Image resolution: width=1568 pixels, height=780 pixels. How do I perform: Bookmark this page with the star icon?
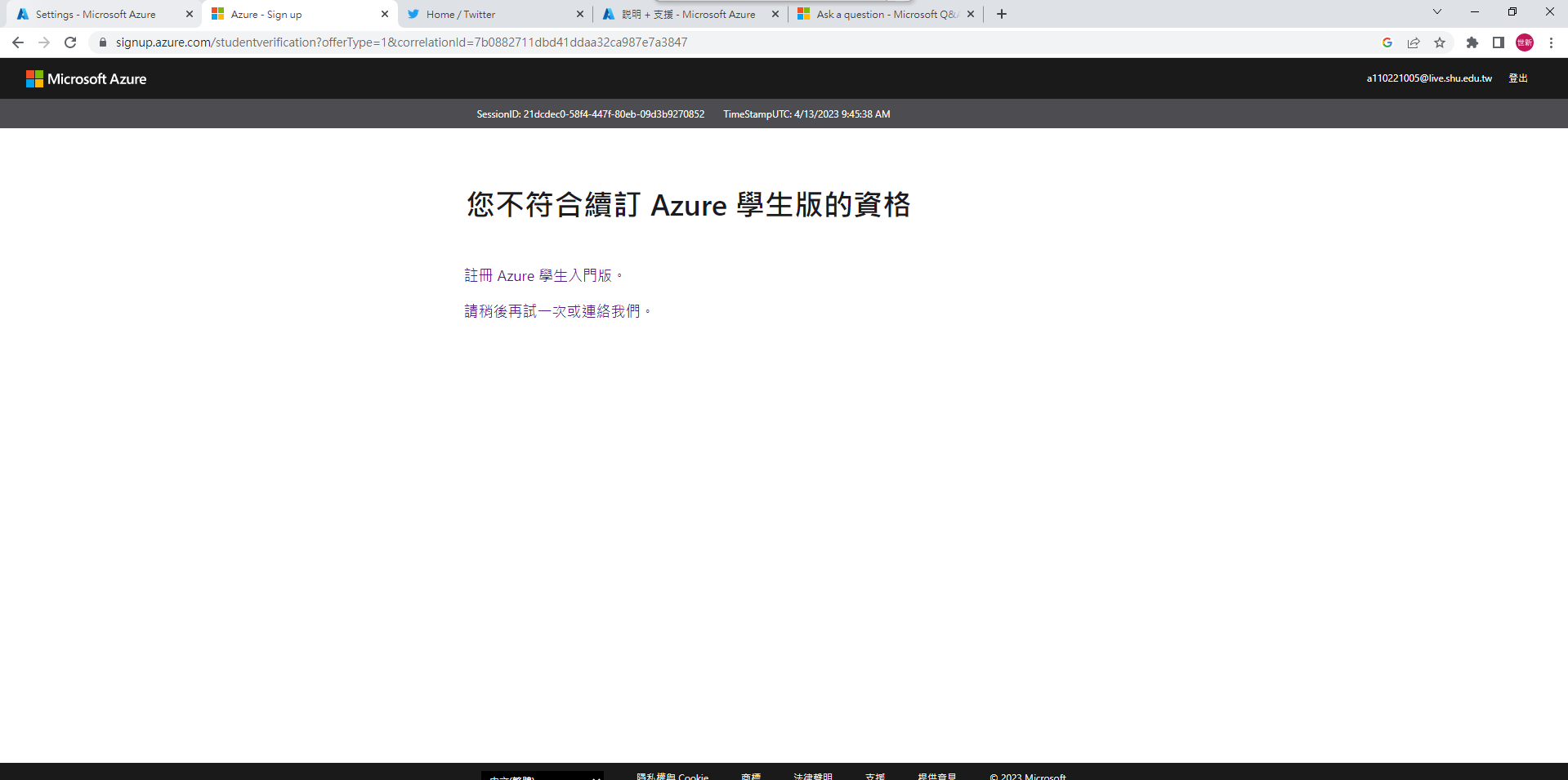pos(1440,42)
